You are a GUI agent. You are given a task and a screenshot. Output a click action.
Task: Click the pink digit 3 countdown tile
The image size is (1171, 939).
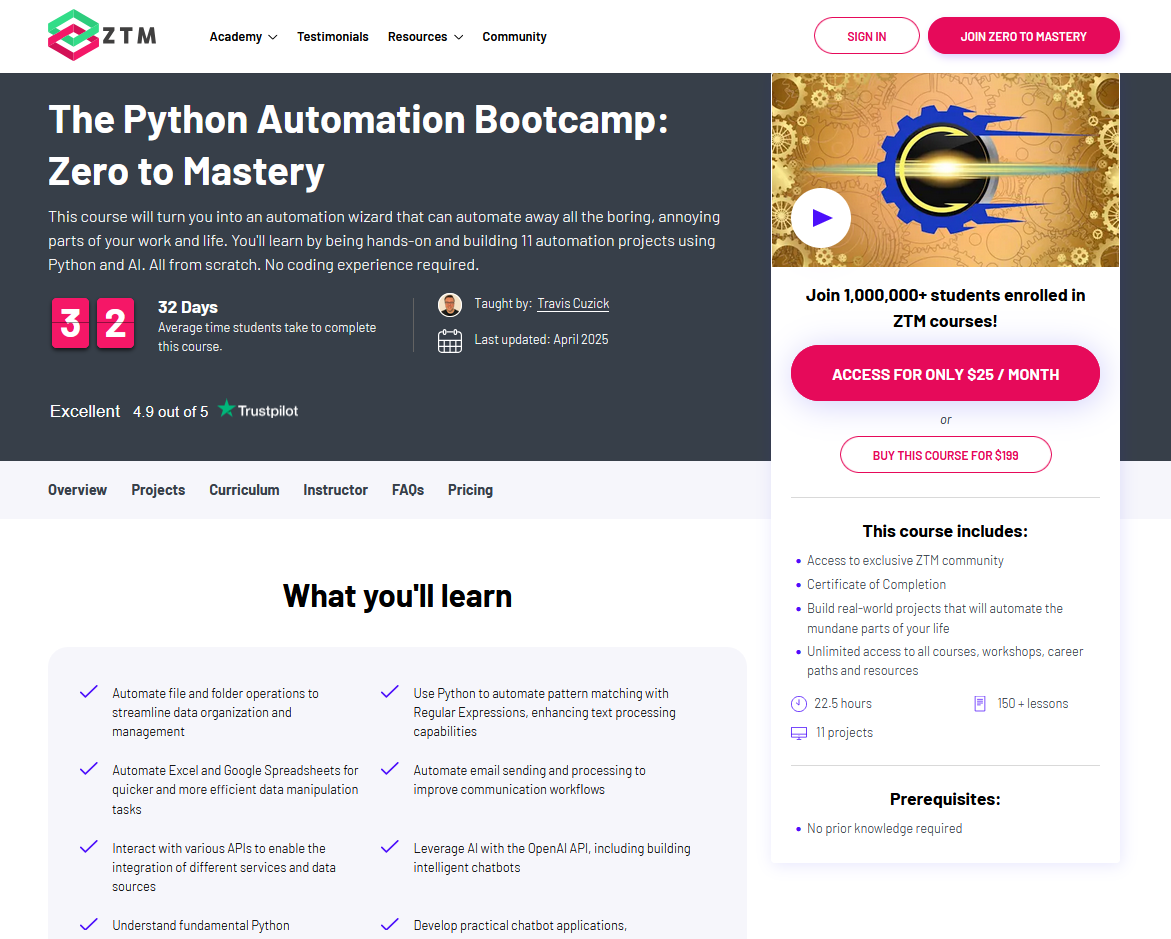click(70, 323)
